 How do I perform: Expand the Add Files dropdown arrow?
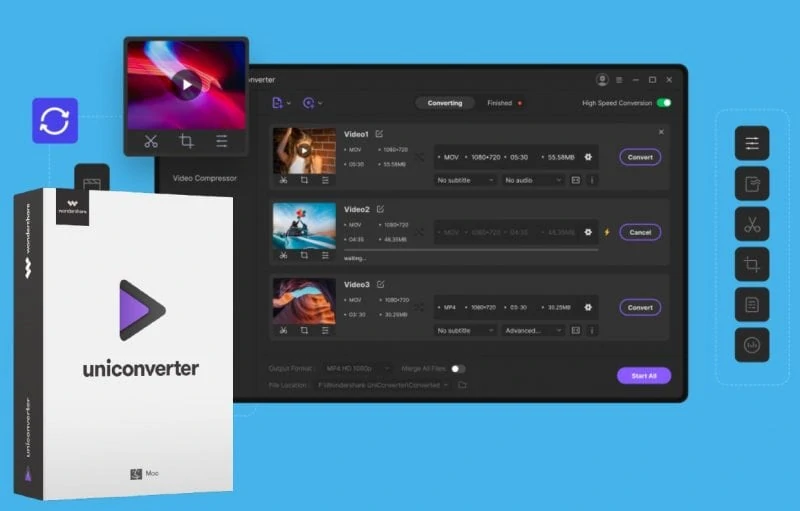click(x=289, y=103)
